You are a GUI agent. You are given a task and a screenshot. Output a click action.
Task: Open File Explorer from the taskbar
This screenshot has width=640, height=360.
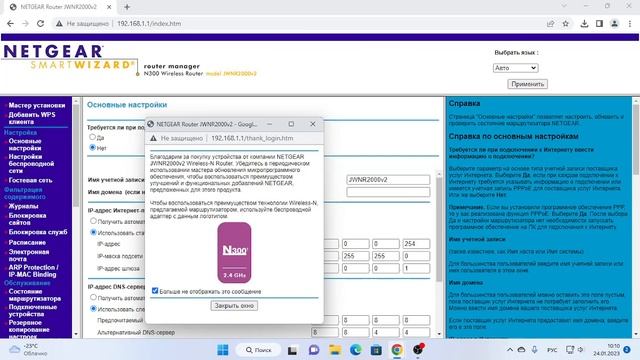(x=335, y=350)
